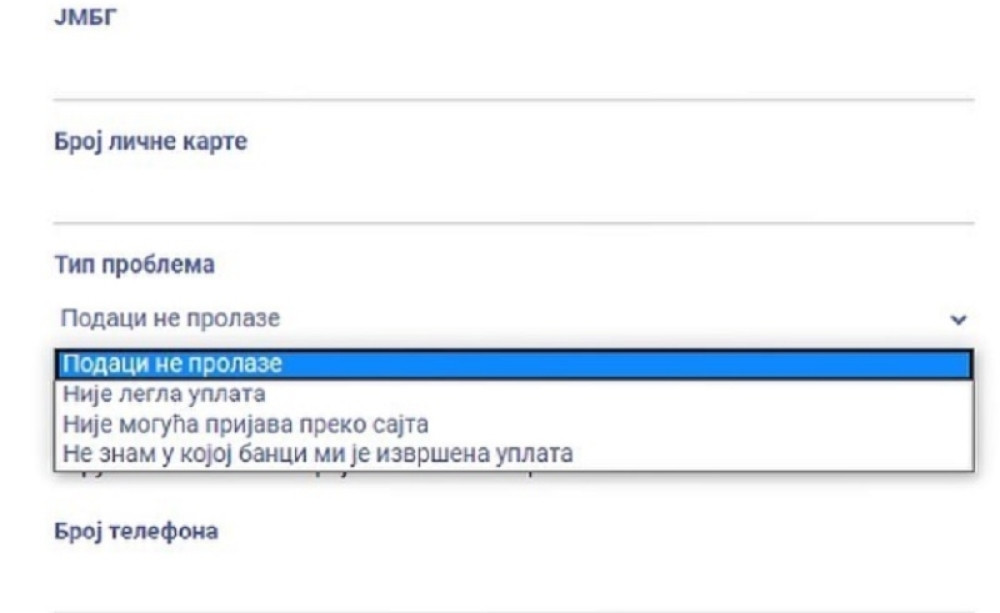Pick 'Не знам у којој банци' option

[x=317, y=454]
